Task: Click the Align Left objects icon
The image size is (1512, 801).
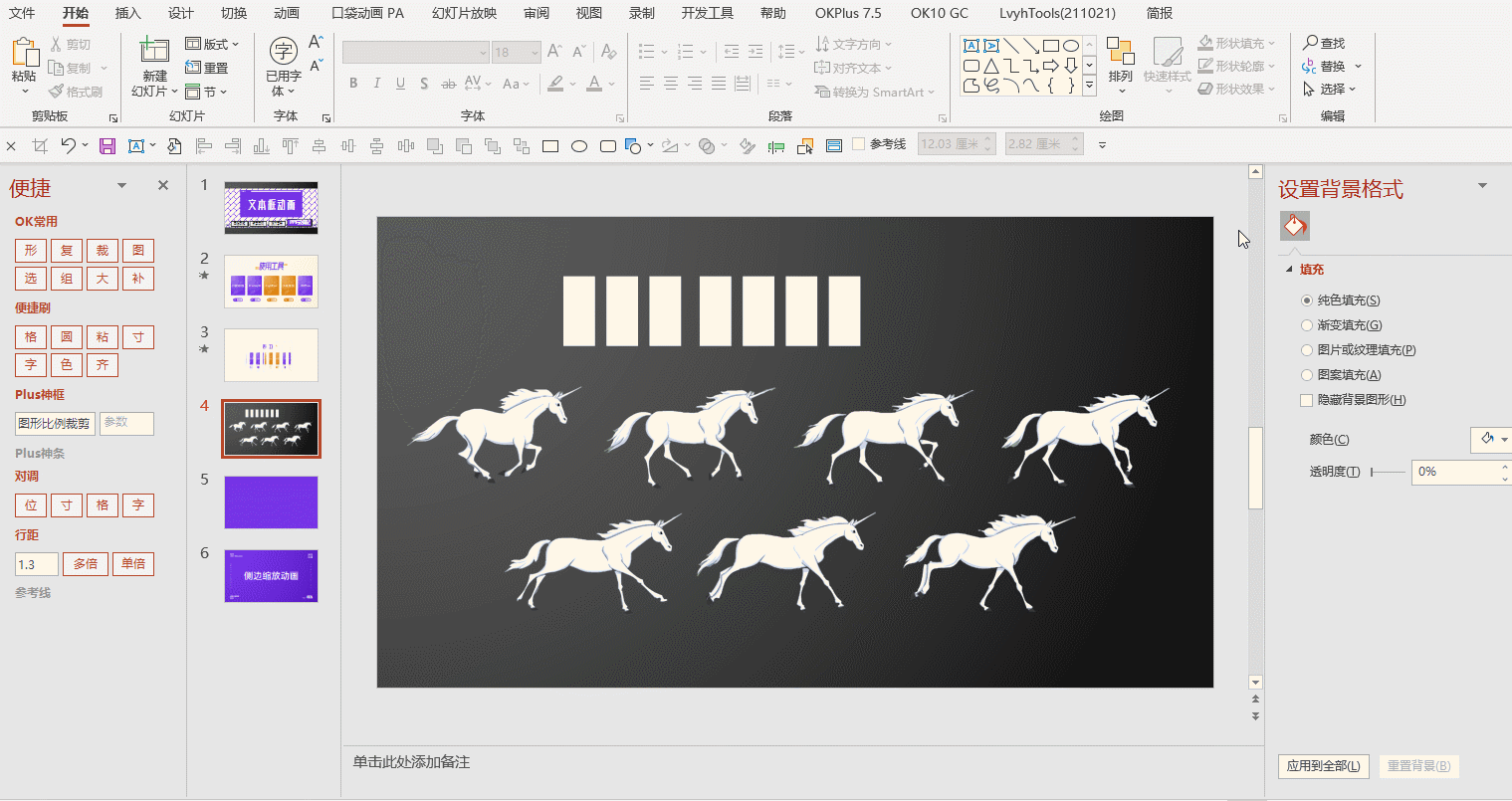Action: 204,146
